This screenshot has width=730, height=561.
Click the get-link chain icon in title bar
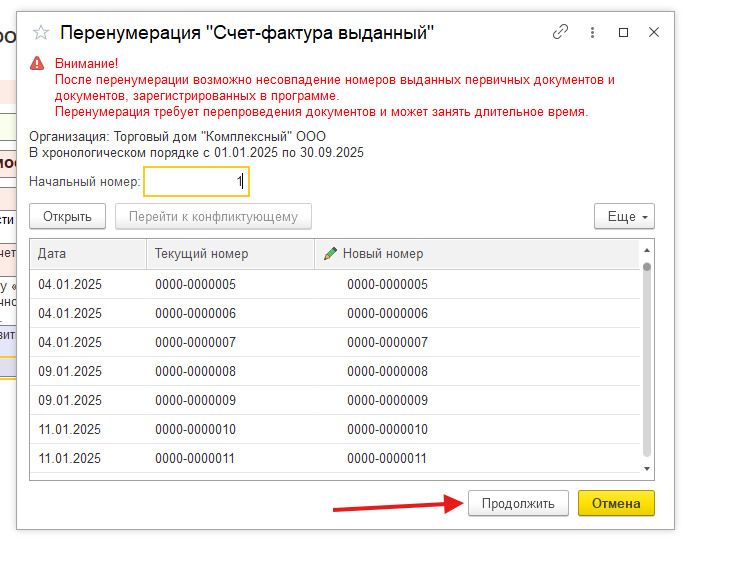[x=560, y=32]
